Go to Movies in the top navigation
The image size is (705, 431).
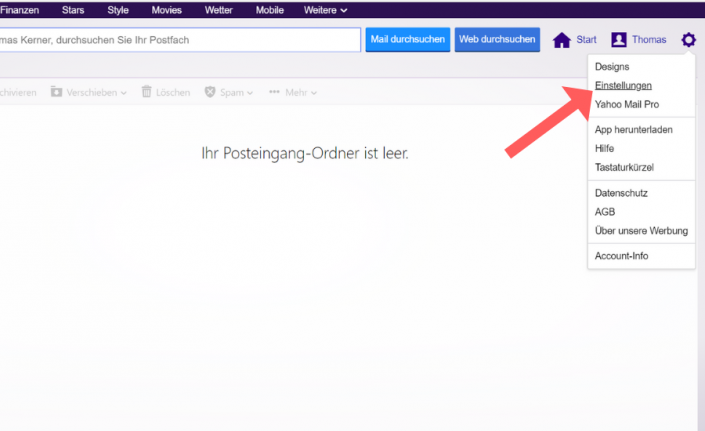click(167, 10)
